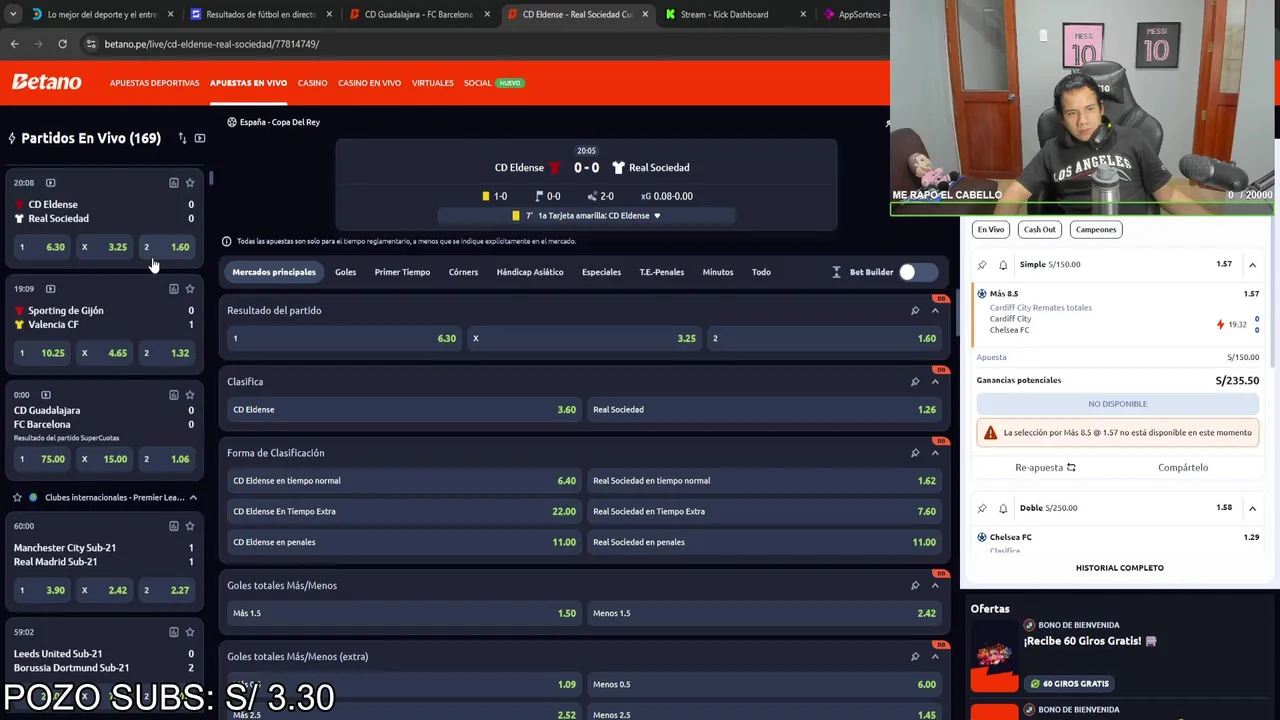Collapse the Forma de Clasificación market

(x=935, y=453)
